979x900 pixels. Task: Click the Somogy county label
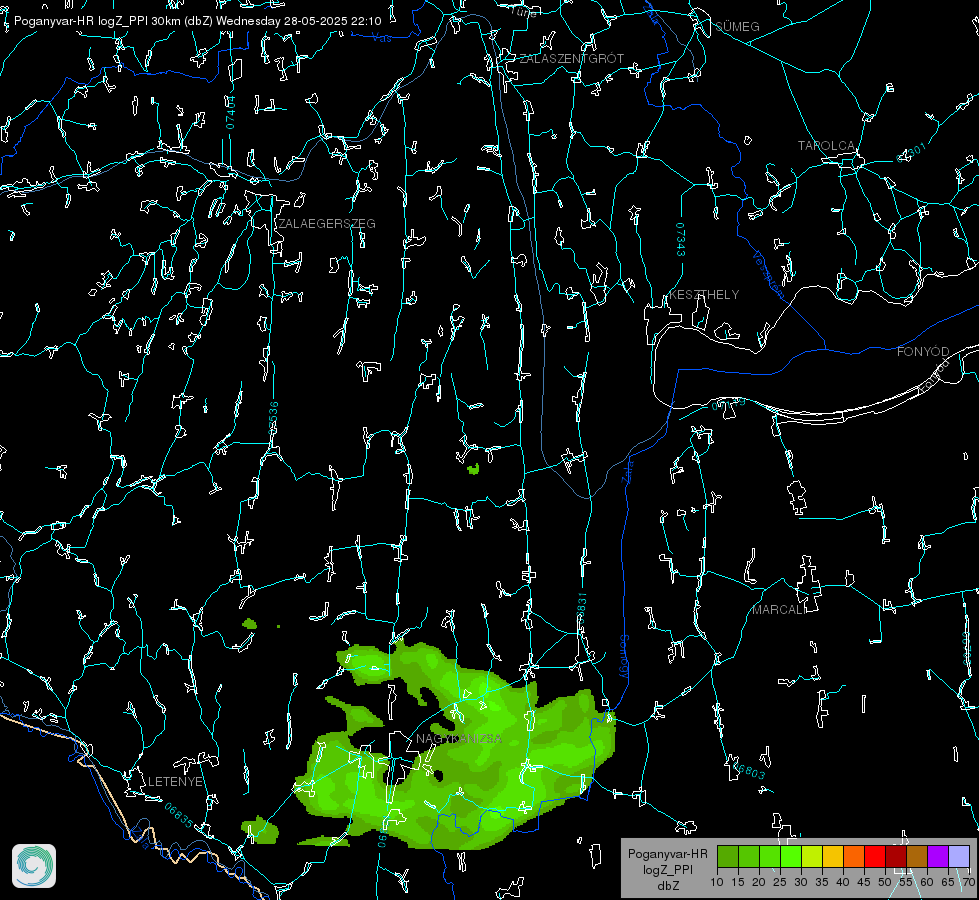click(624, 658)
